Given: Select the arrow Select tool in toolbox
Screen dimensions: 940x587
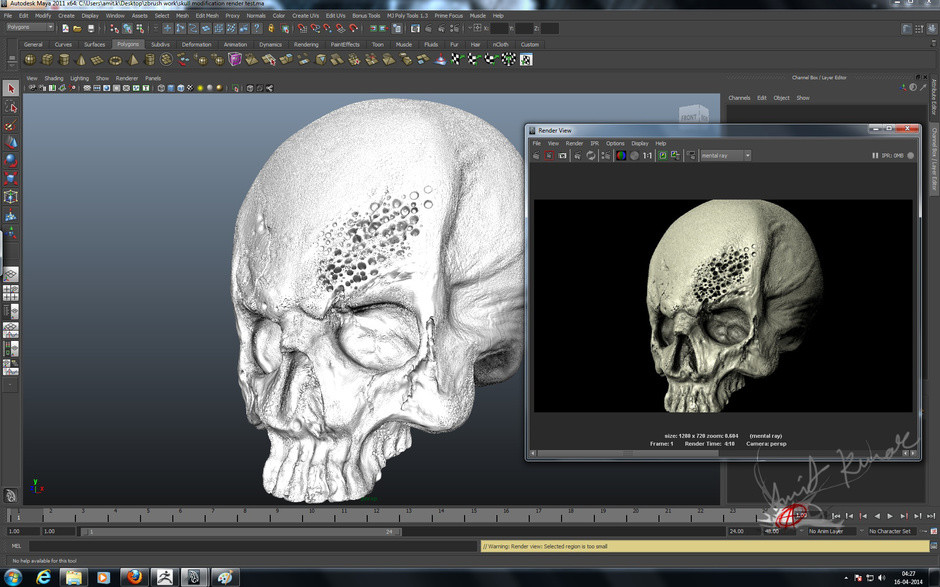Looking at the screenshot, I should coord(11,89).
